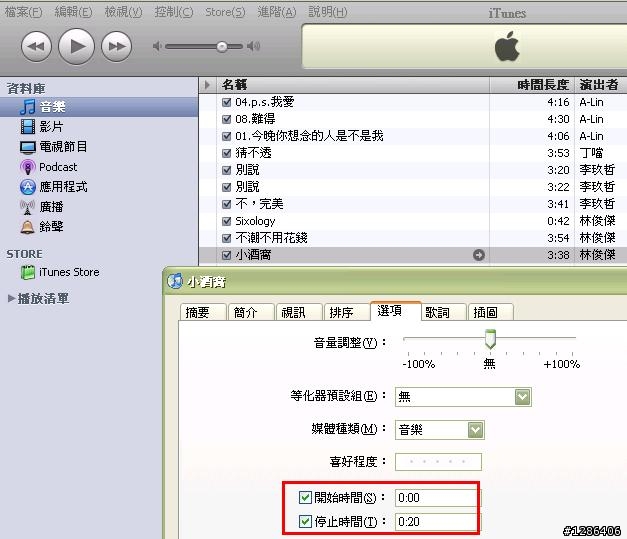
Task: Open the 音樂 library in sidebar
Action: point(99,107)
